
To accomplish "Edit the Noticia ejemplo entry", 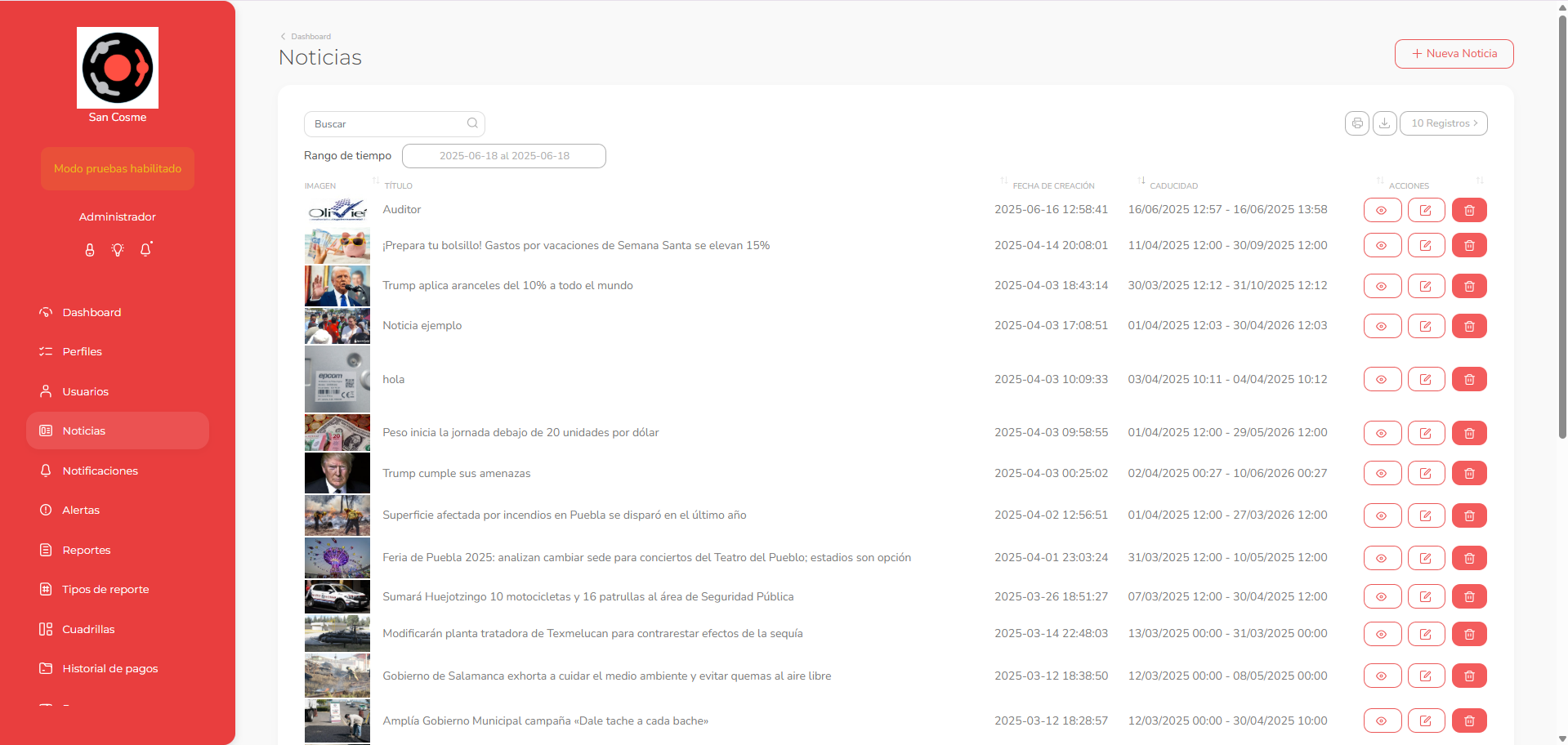I will click(x=1426, y=326).
